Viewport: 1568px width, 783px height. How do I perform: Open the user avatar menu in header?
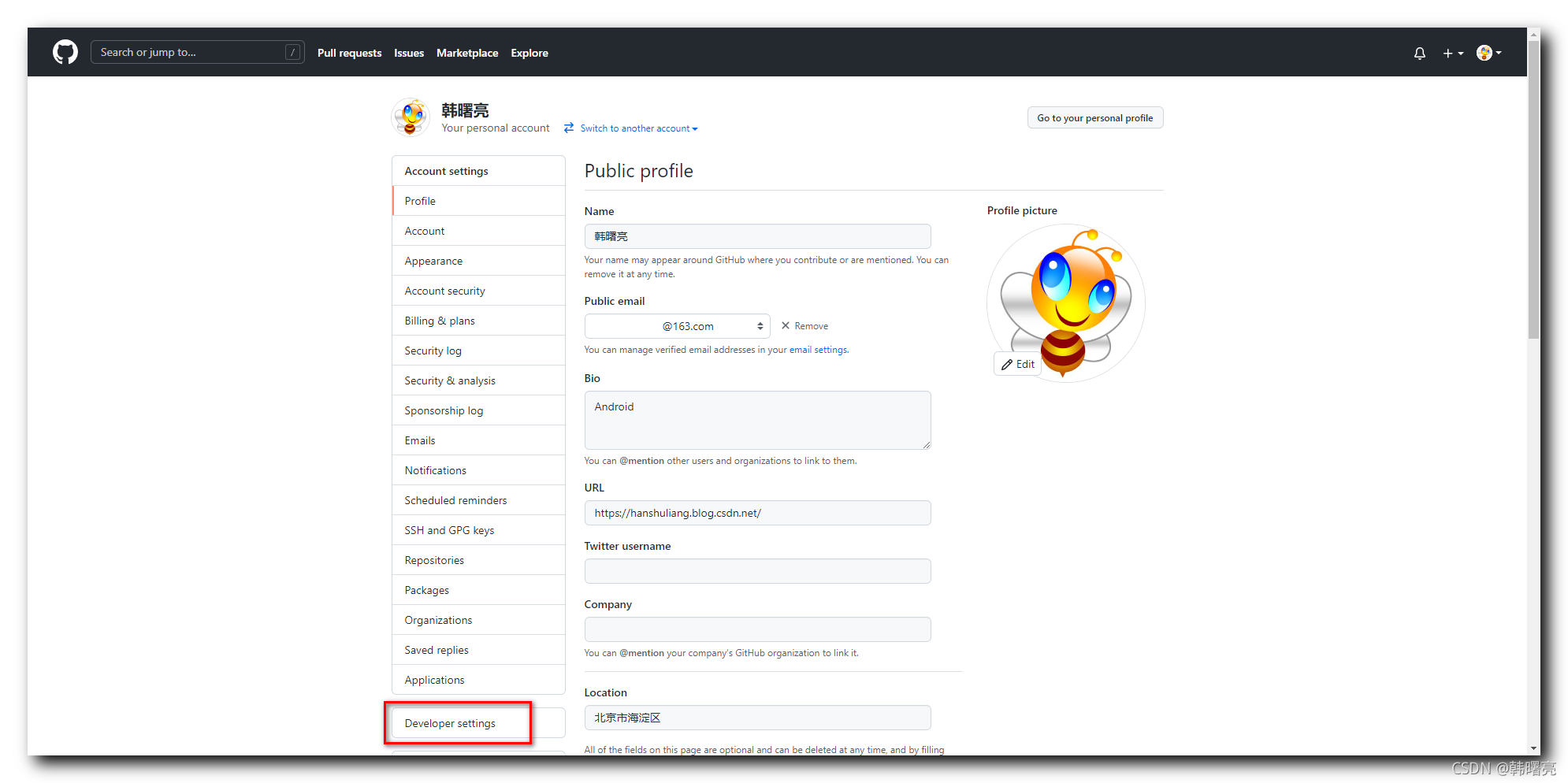1488,53
